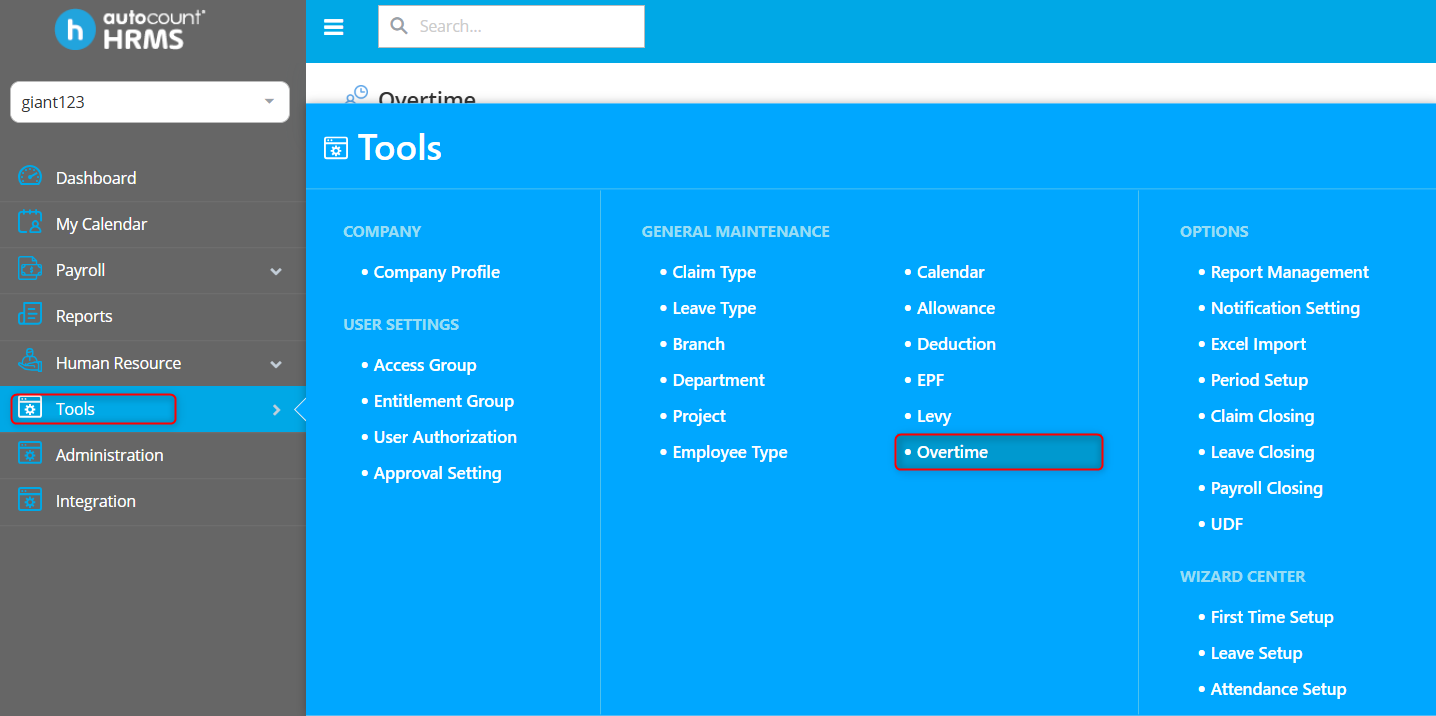Viewport: 1436px width, 716px height.
Task: Launch Leave Setup wizard
Action: click(1256, 653)
